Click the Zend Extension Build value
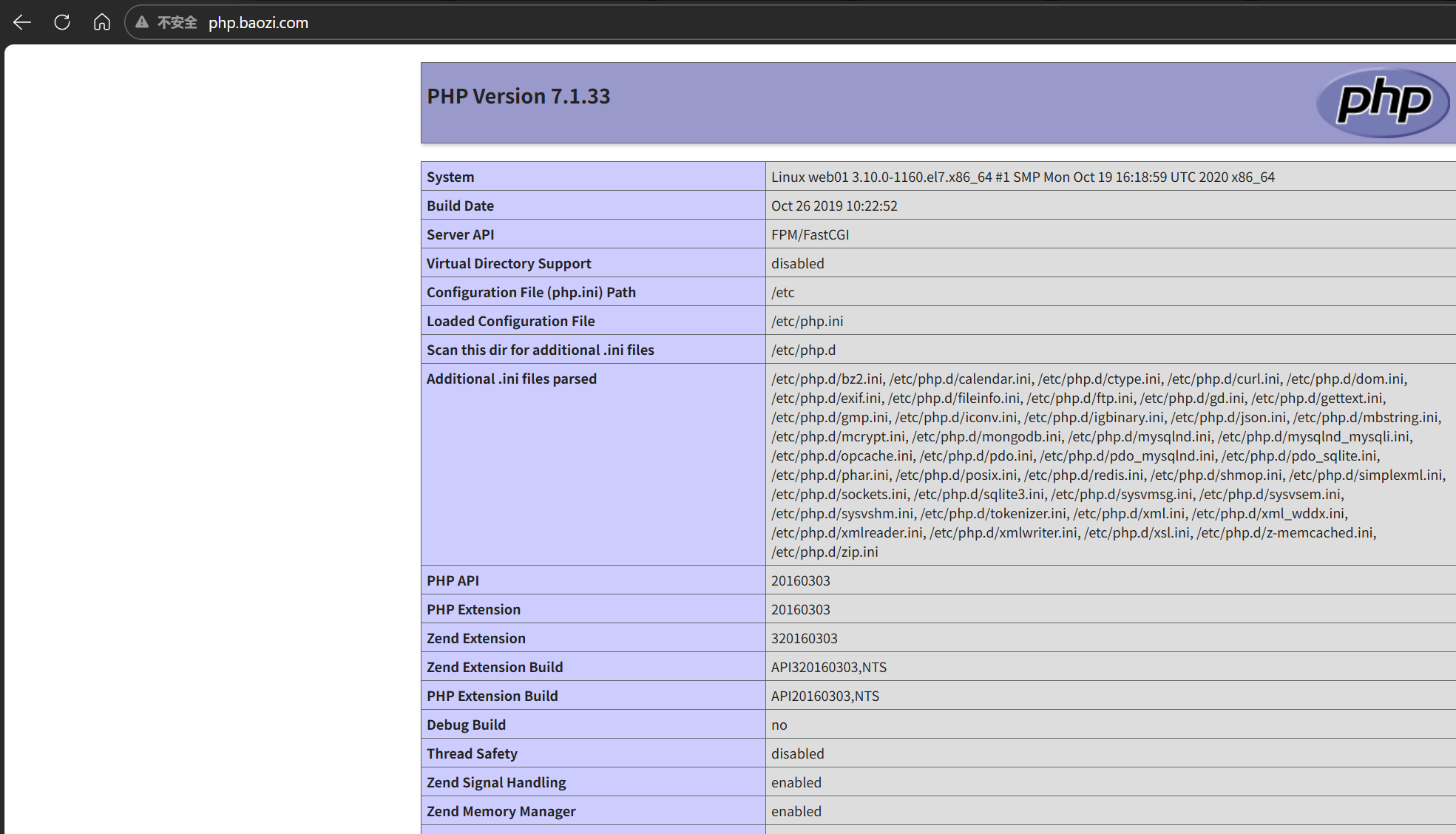1456x834 pixels. [828, 667]
